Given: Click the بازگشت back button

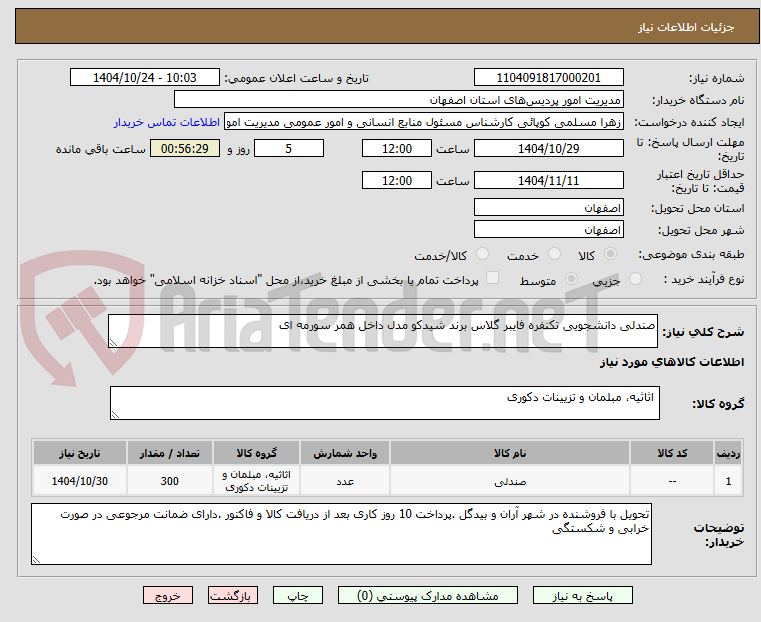Looking at the screenshot, I should 233,595.
